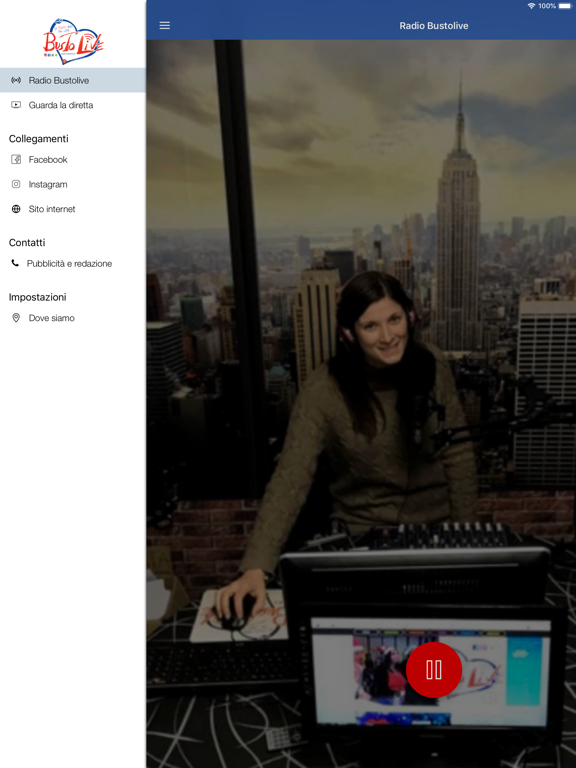
Task: Select the Radio Bustolive broadcast icon
Action: [16, 80]
